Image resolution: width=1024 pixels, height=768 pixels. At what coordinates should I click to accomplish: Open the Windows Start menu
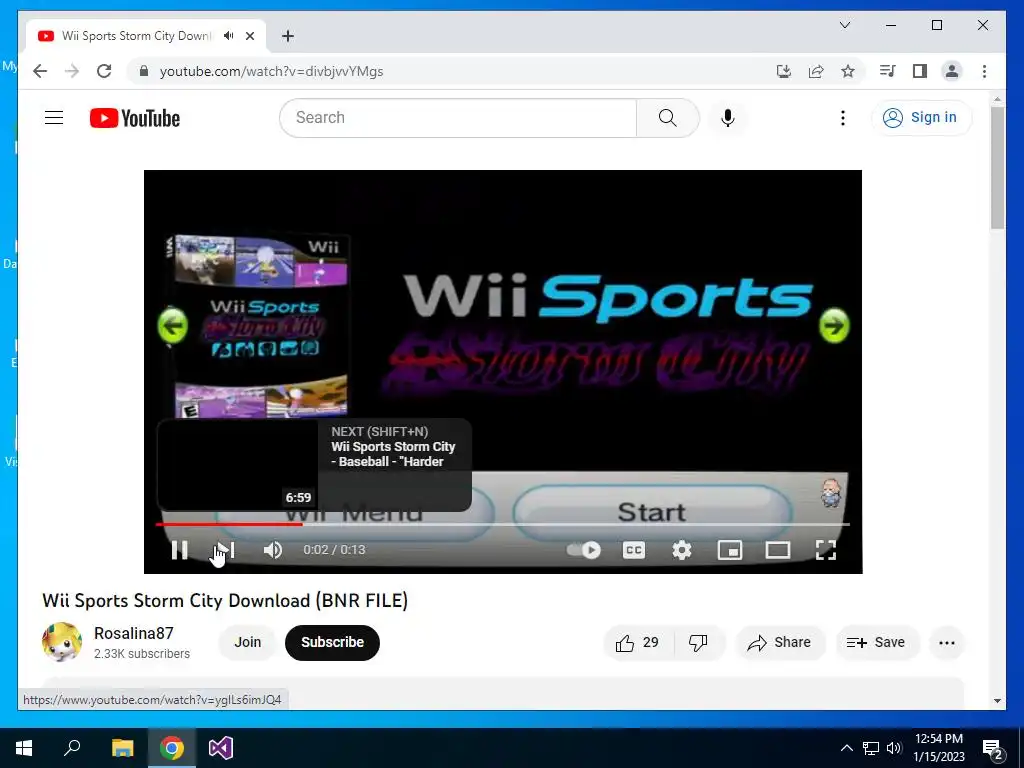(24, 748)
